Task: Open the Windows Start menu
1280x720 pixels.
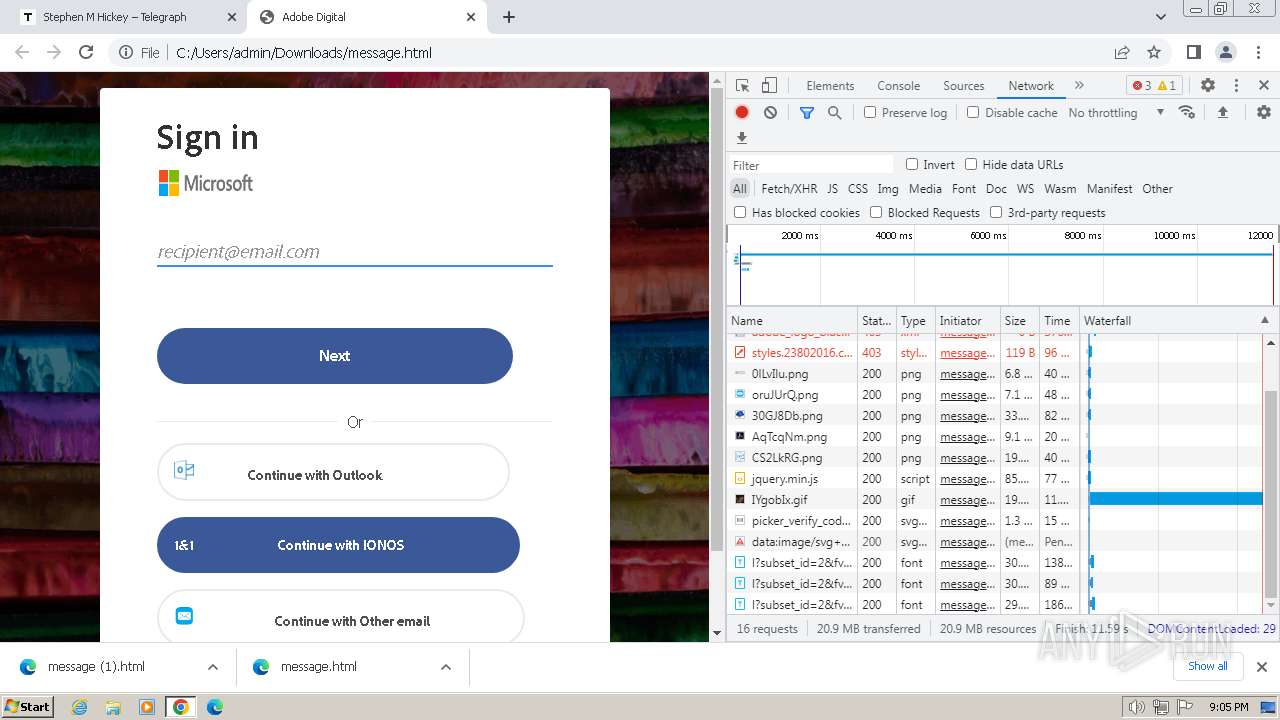Action: pyautogui.click(x=28, y=707)
